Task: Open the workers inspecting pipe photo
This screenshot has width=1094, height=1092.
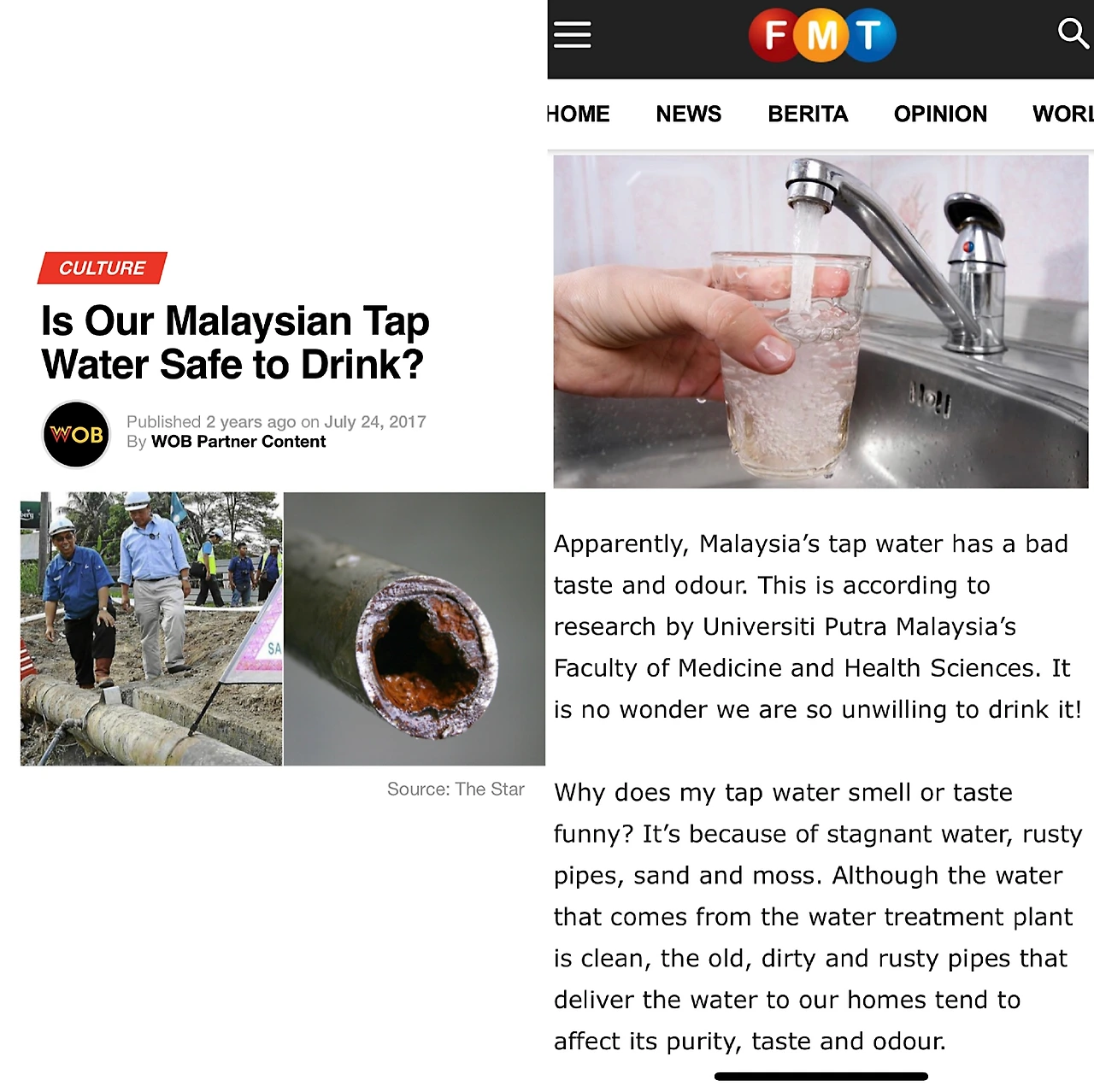Action: coord(151,629)
